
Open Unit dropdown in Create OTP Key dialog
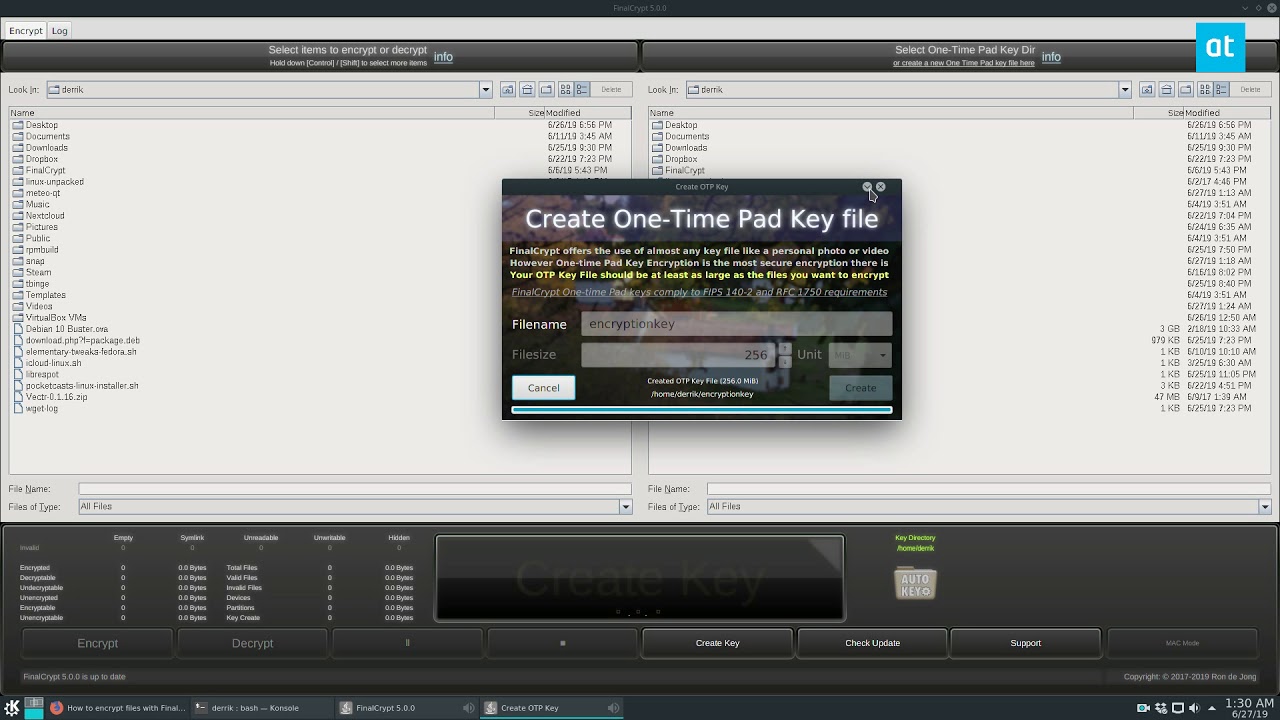pyautogui.click(x=860, y=355)
